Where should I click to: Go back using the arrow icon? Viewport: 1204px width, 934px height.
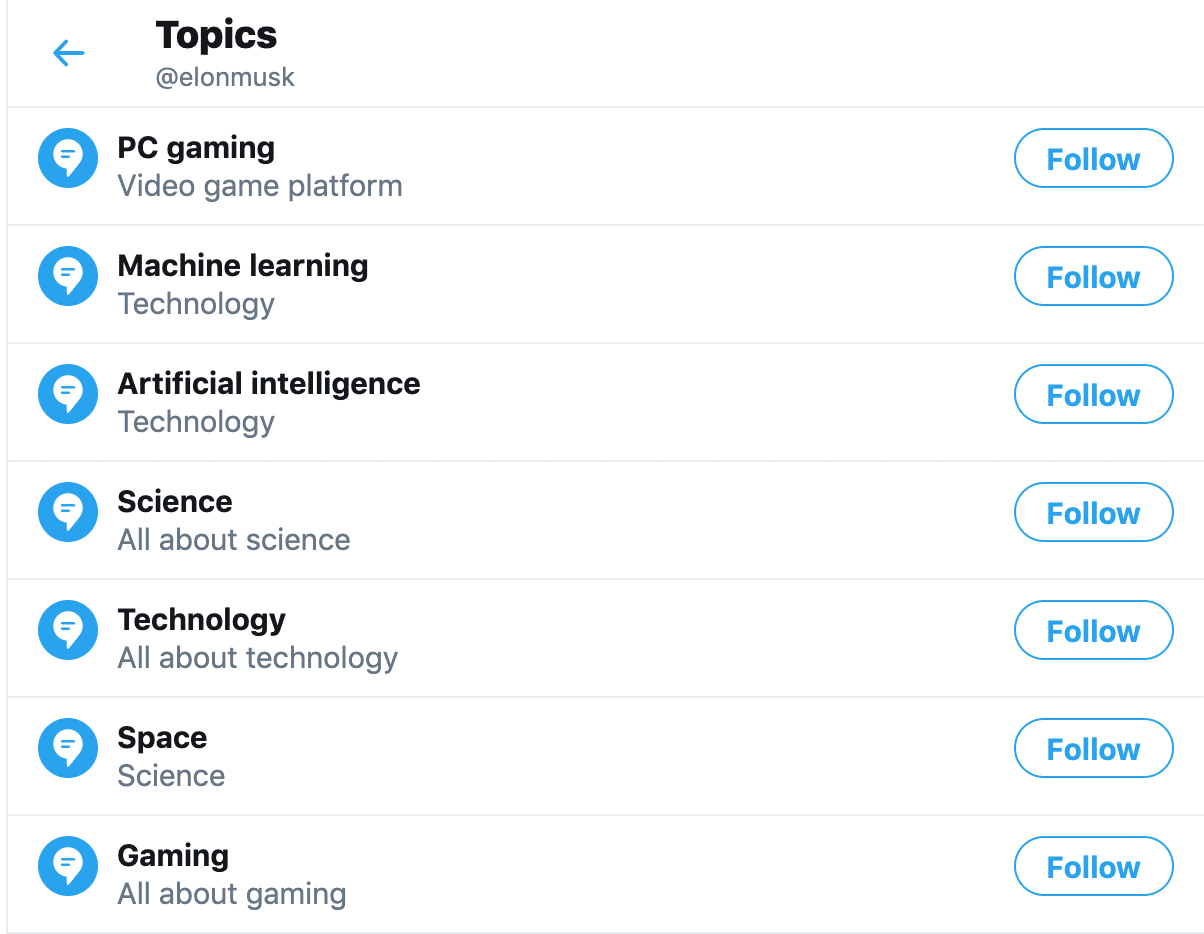point(69,53)
